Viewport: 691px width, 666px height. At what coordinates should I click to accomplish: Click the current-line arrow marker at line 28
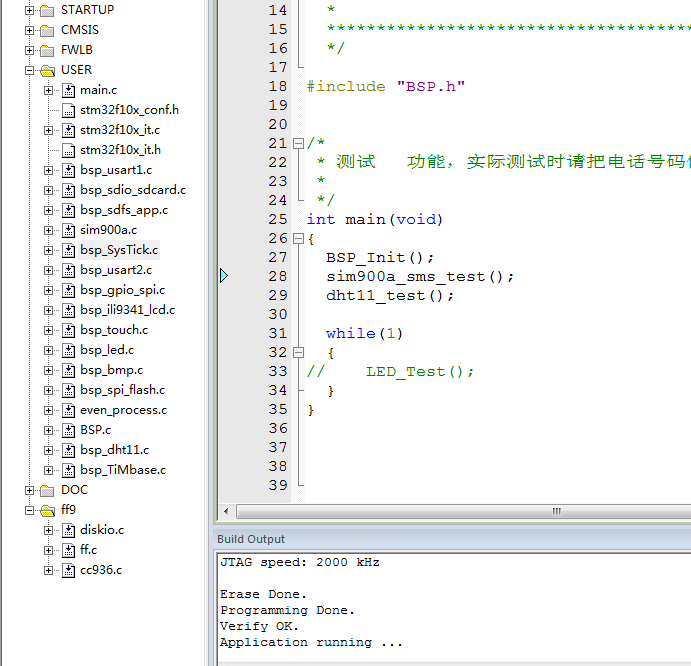pos(224,276)
